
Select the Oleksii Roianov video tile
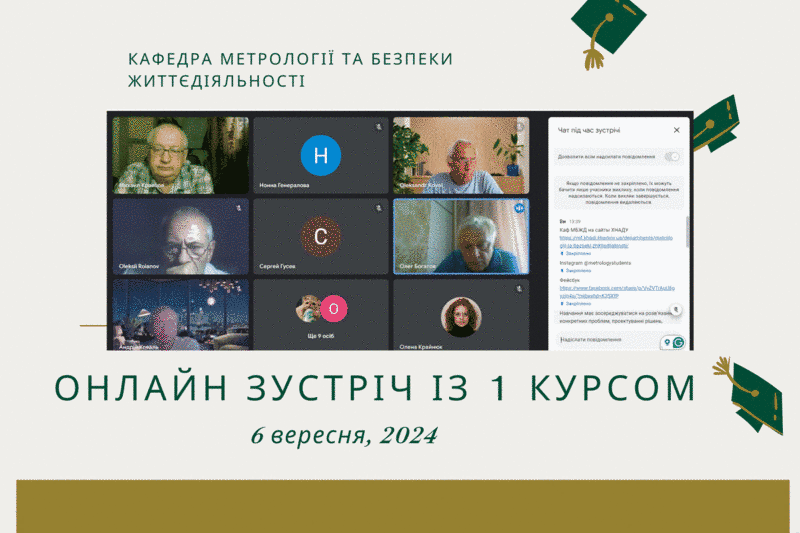click(x=181, y=236)
